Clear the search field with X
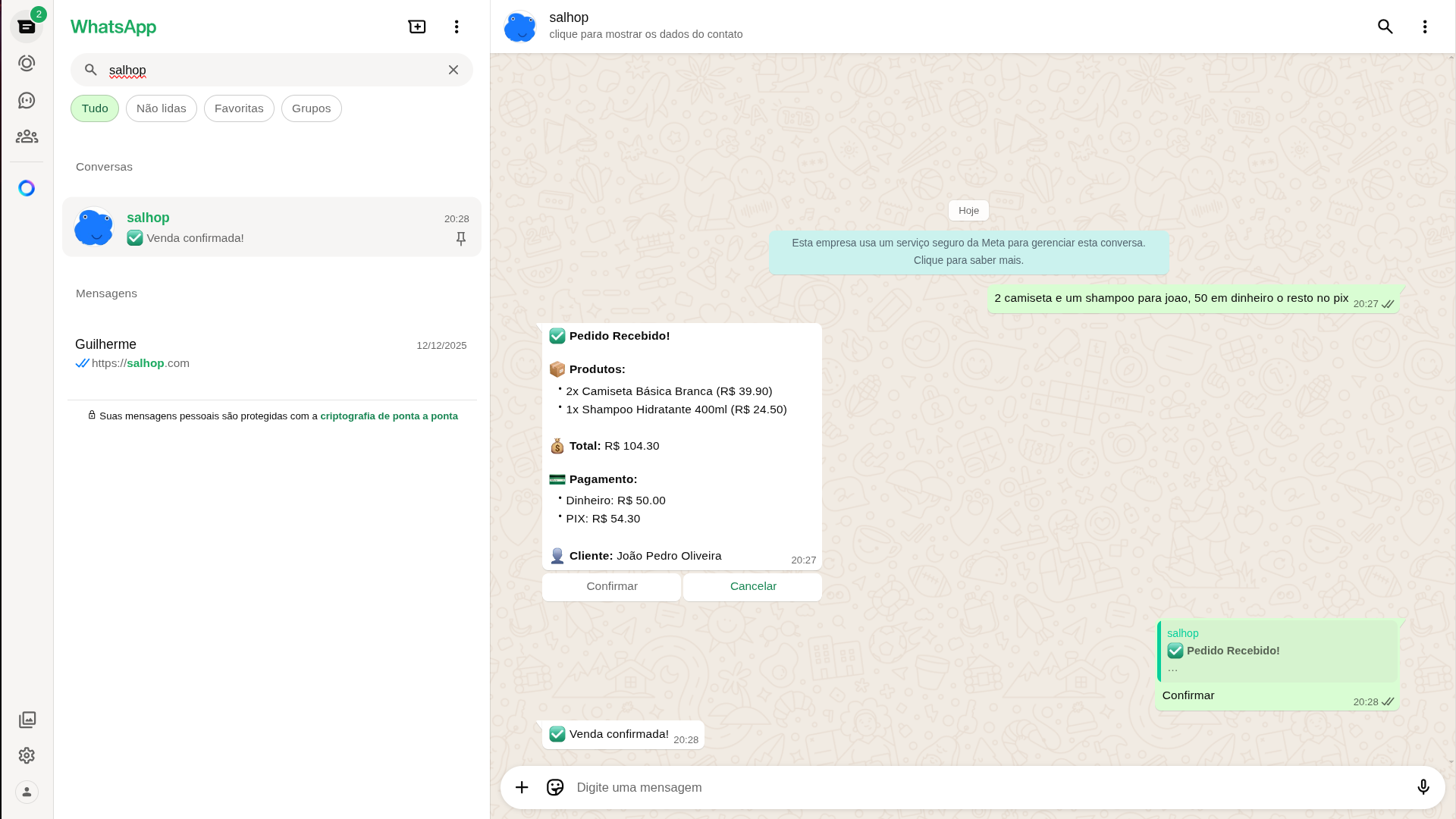 pos(453,70)
